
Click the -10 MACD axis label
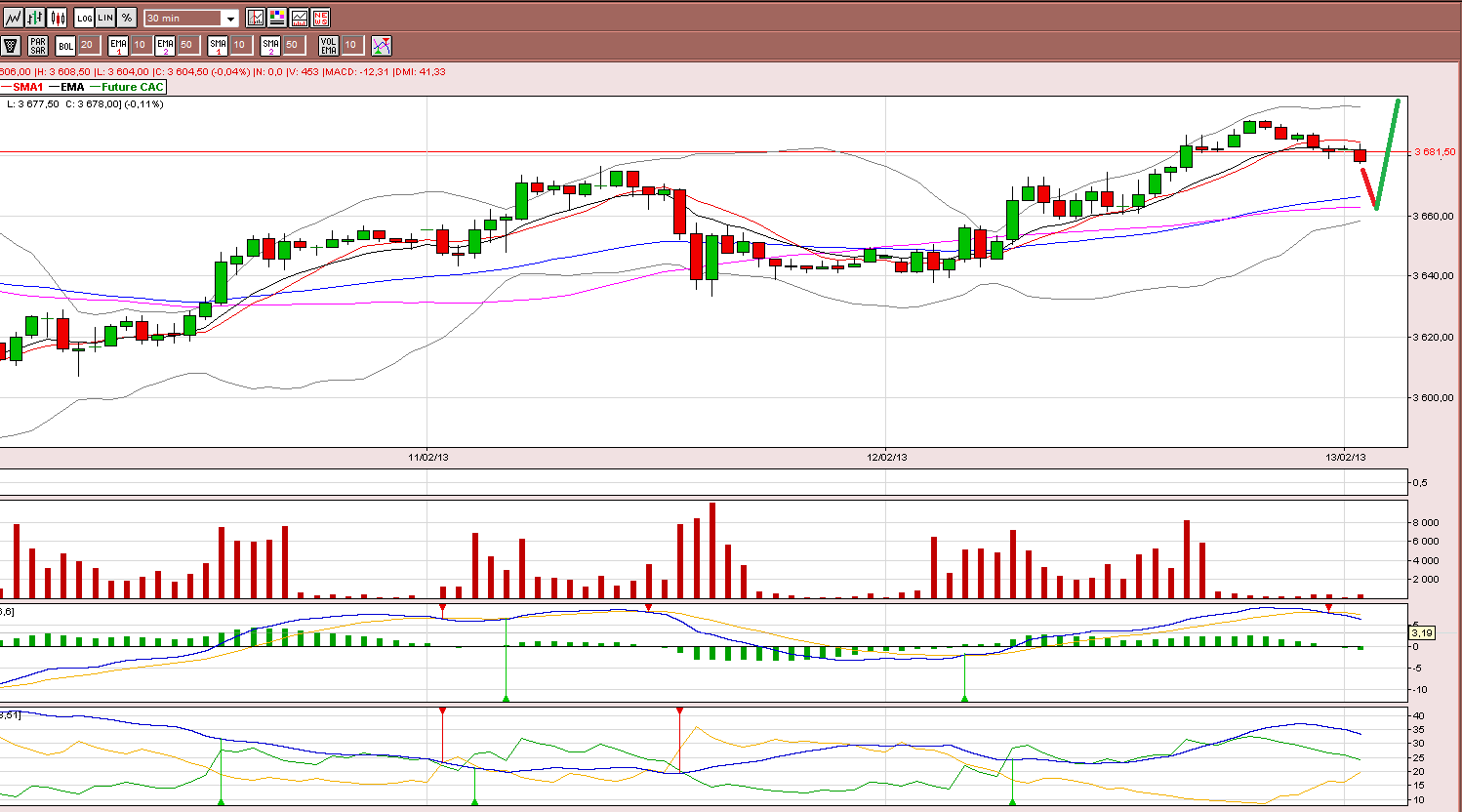click(x=1420, y=689)
